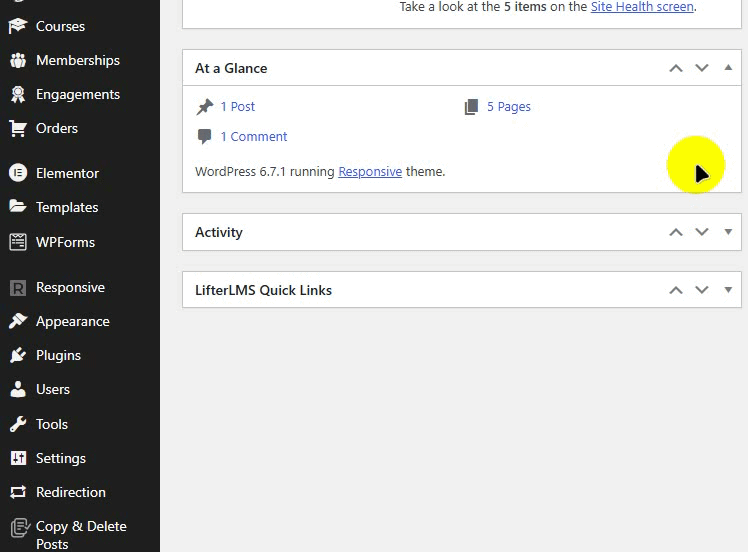Open the Site Health screen link
Screen dimensions: 748x552
click(642, 7)
